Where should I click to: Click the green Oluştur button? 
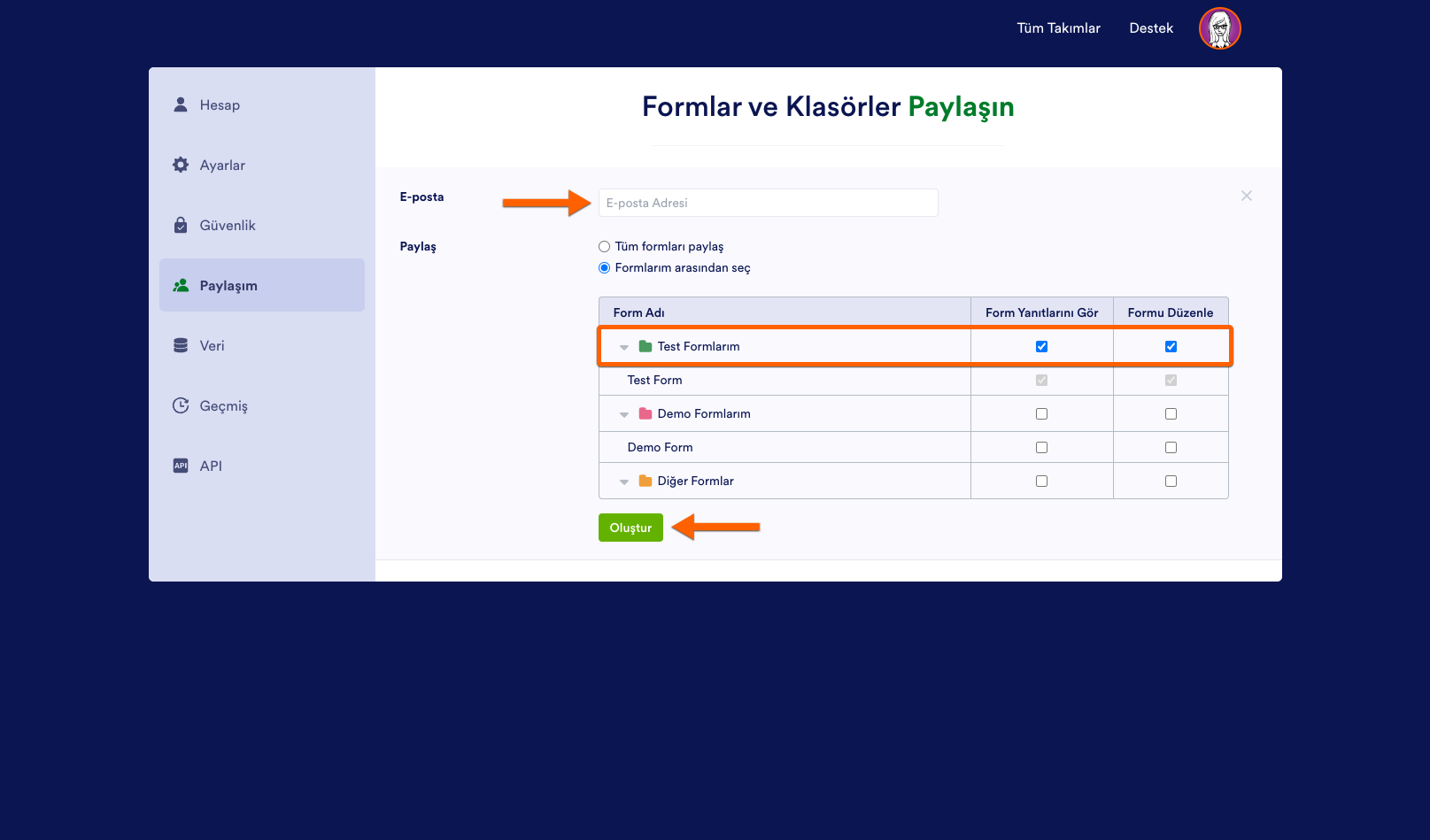tap(630, 528)
